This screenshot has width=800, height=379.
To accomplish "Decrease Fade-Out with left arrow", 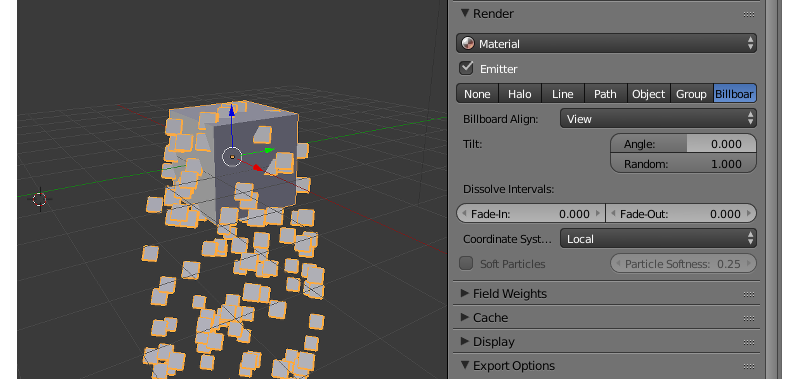I will coord(613,214).
